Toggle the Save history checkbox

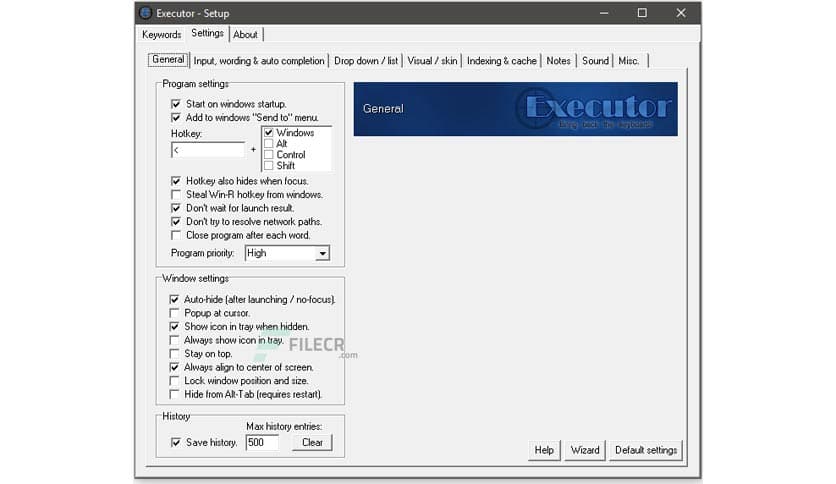(176, 442)
